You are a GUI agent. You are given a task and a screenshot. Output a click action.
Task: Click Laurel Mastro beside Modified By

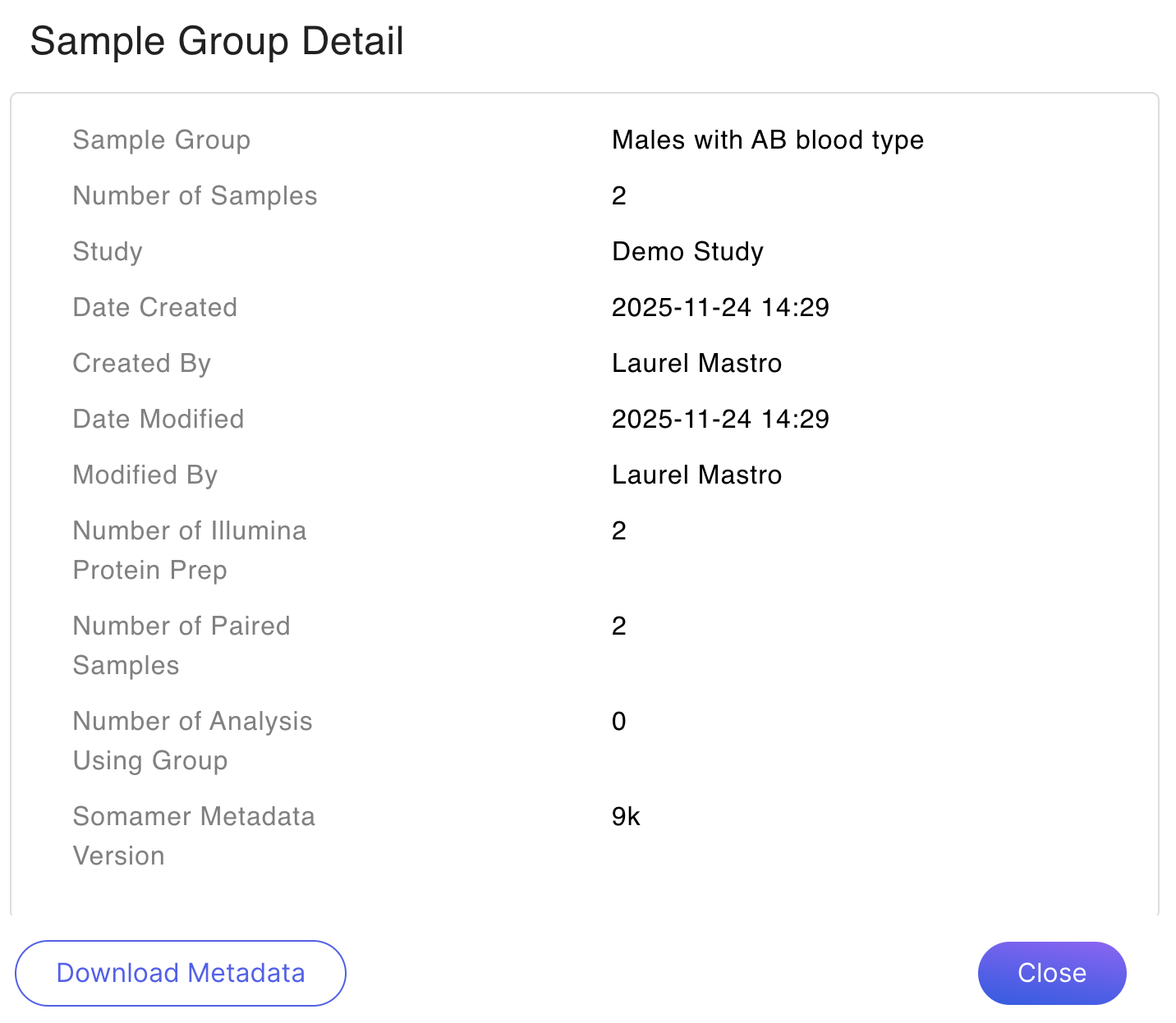coord(696,475)
